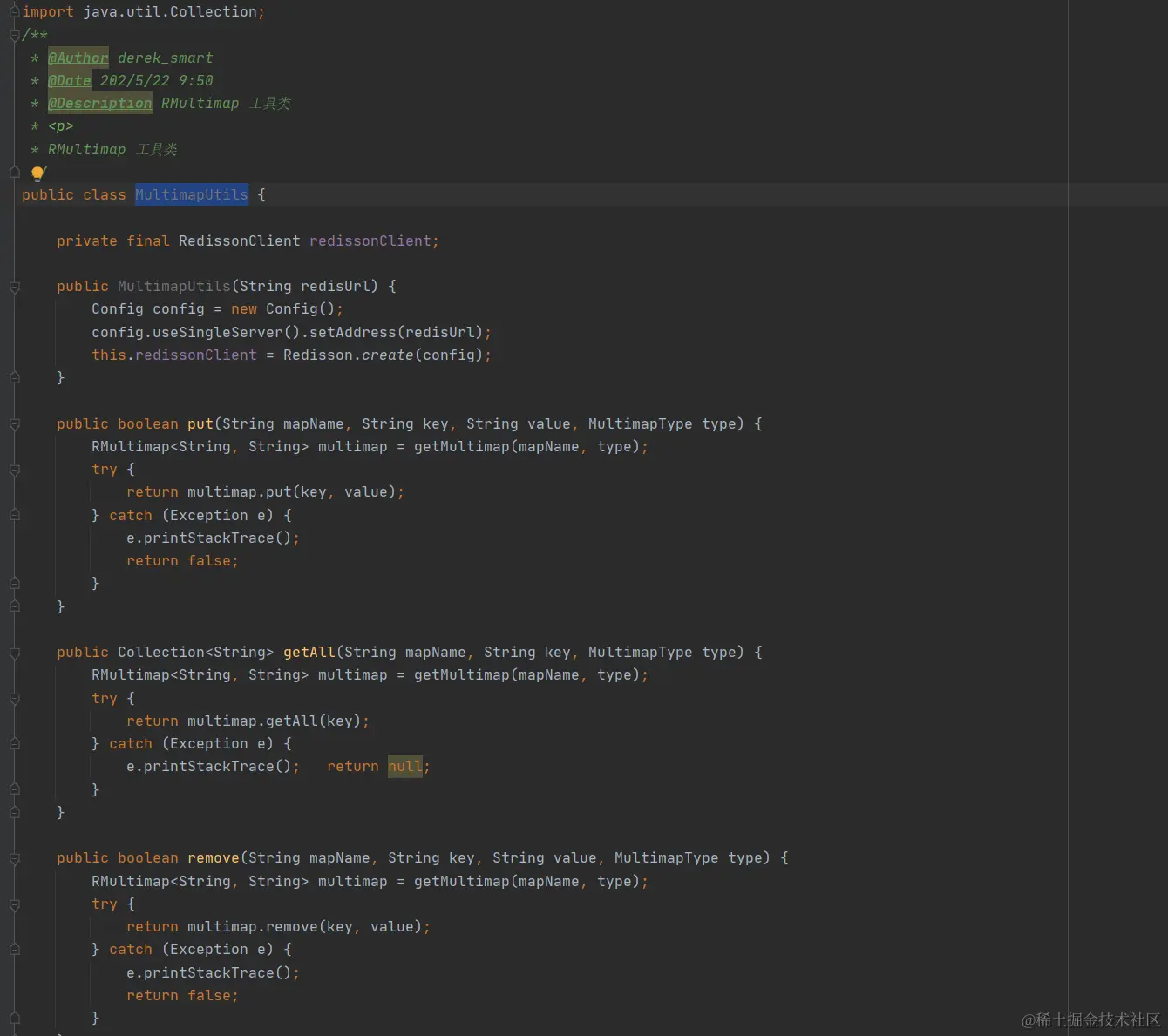1168x1036 pixels.
Task: Click the final keyword of the field
Action: point(148,240)
